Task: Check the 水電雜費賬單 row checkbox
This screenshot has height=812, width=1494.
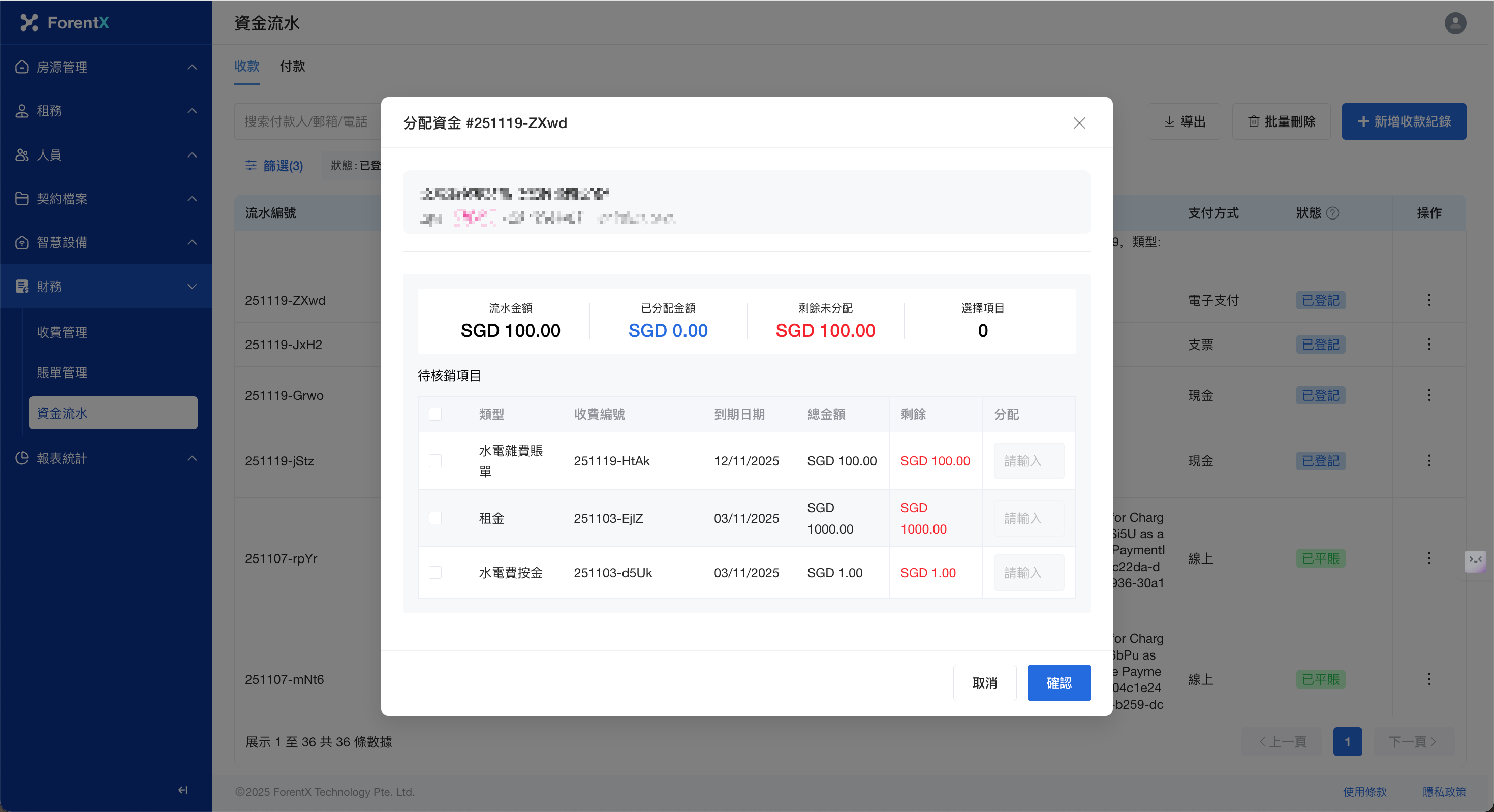Action: 435,461
